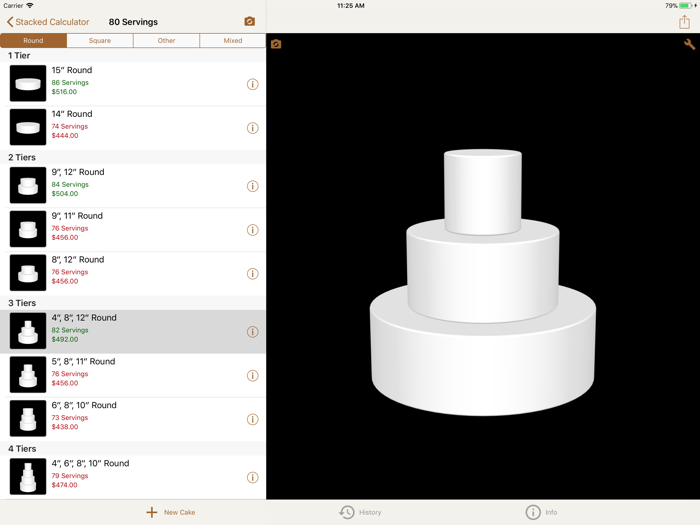Tap the 3D cake model preview
The image size is (700, 525).
(x=483, y=283)
